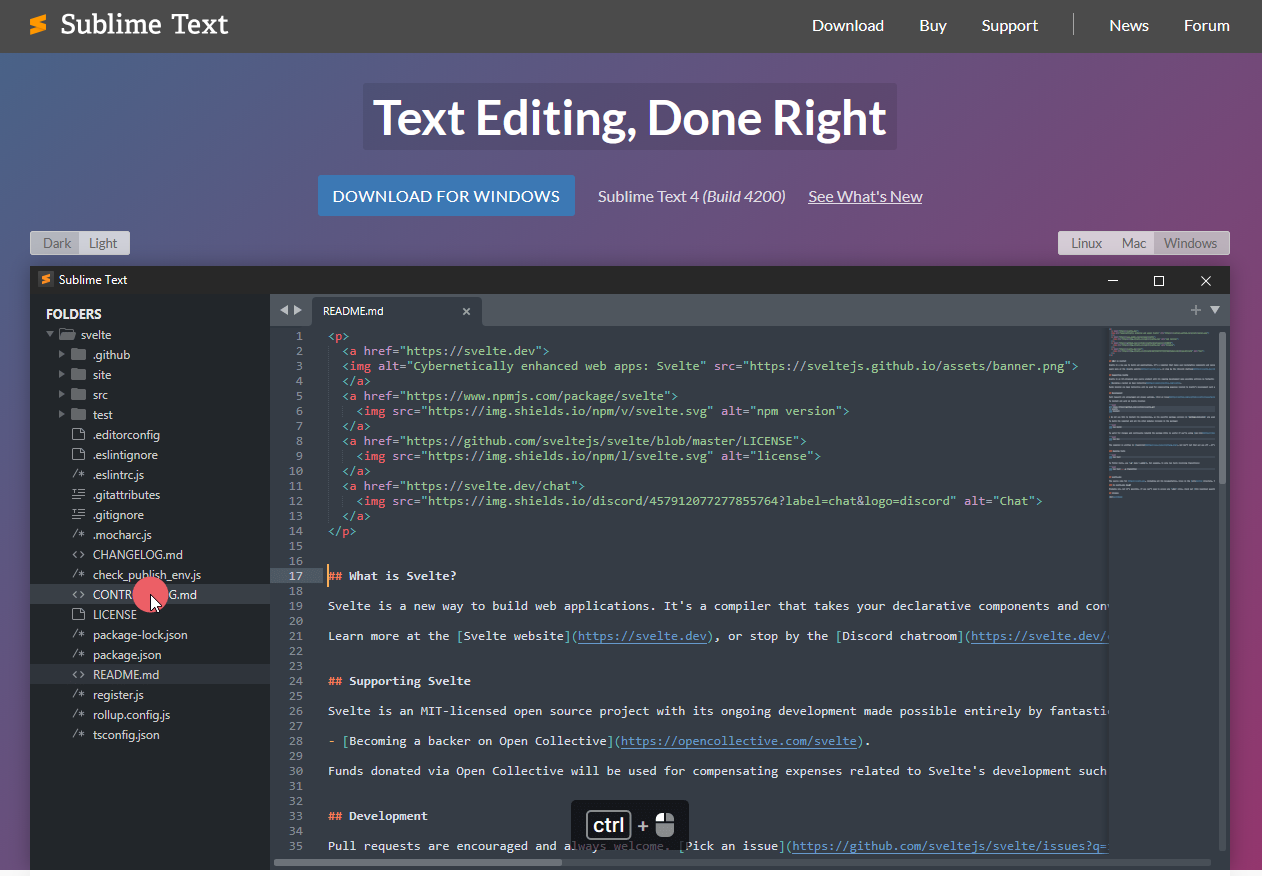Click the vertical scrollbar thumb in editor
This screenshot has height=876, width=1262.
pyautogui.click(x=1222, y=407)
